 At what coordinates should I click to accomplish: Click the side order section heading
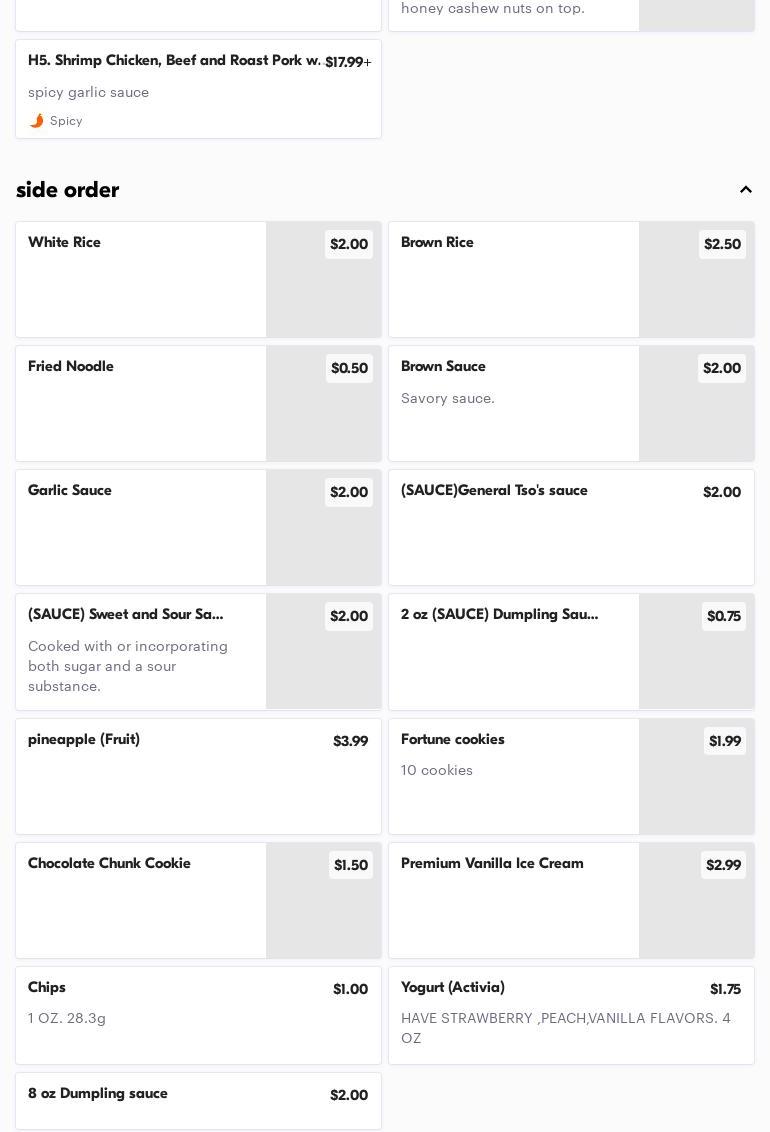click(68, 190)
